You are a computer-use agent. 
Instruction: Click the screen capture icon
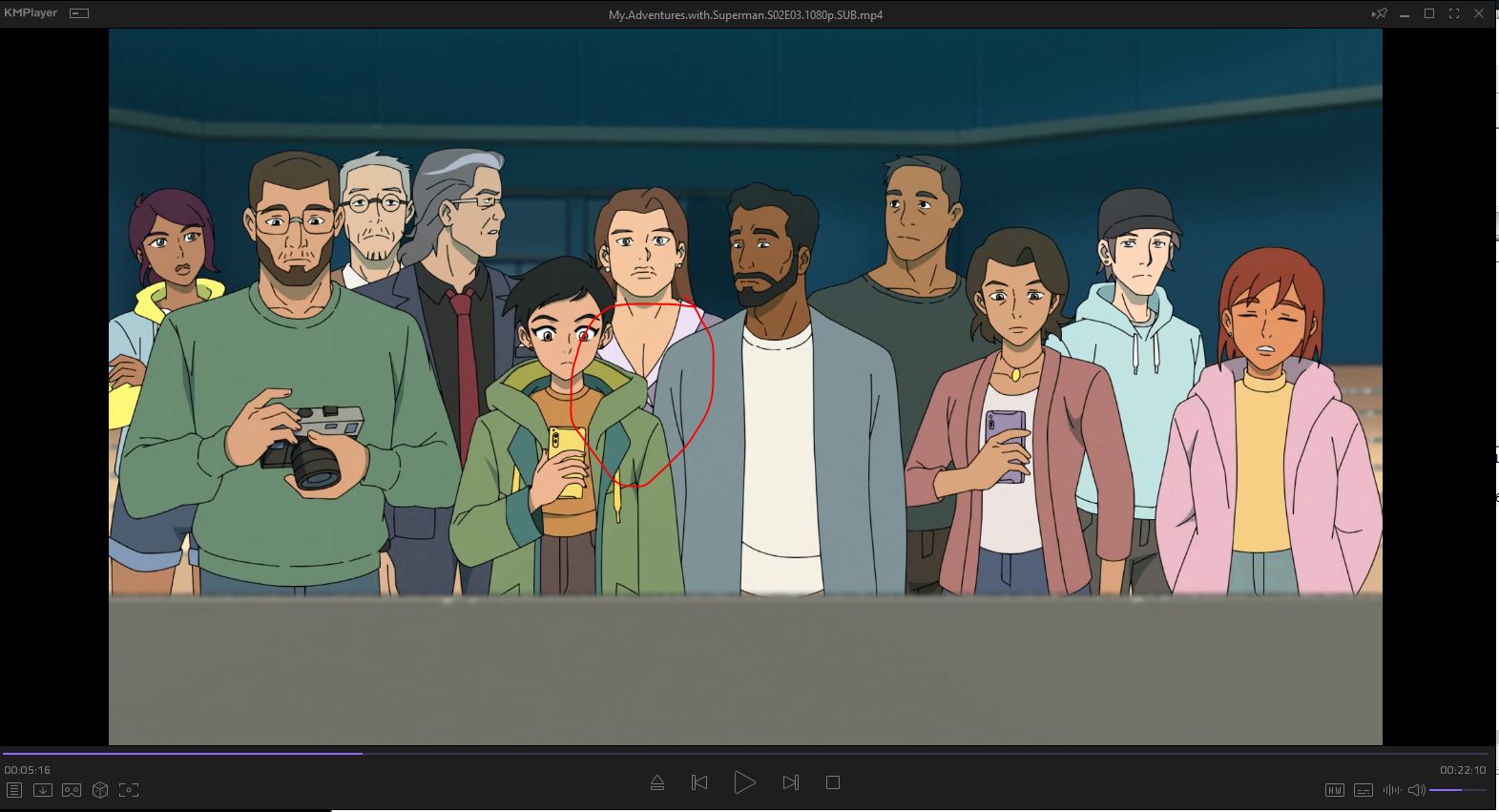129,790
